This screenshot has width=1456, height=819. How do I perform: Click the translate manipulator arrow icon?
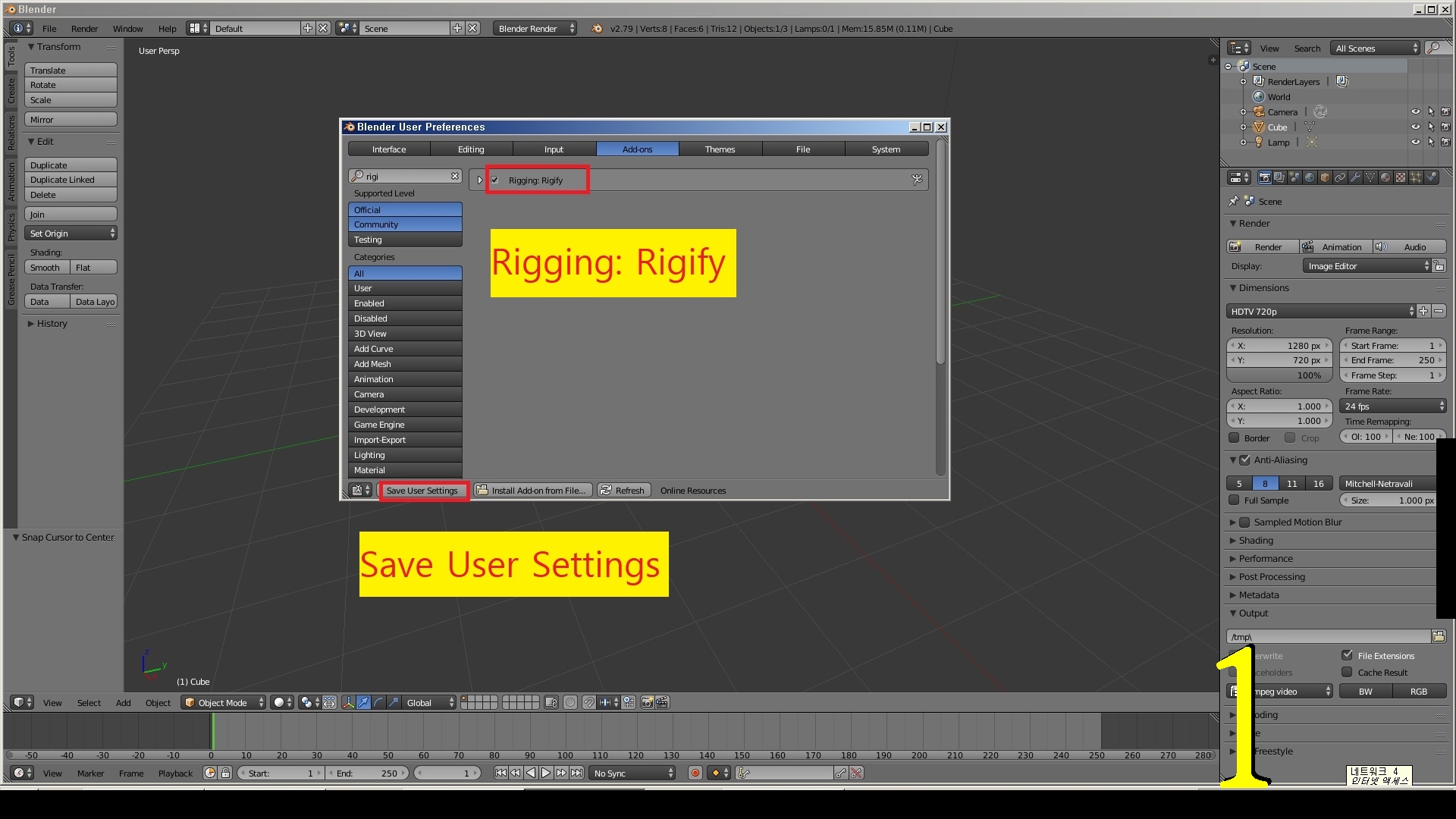(363, 702)
